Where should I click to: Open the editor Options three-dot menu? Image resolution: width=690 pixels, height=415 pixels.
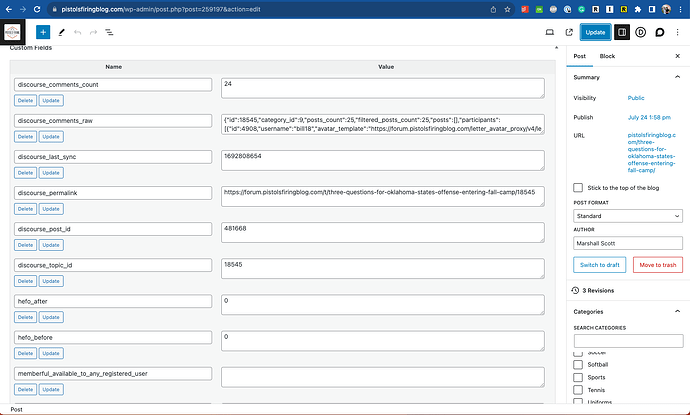(x=678, y=32)
